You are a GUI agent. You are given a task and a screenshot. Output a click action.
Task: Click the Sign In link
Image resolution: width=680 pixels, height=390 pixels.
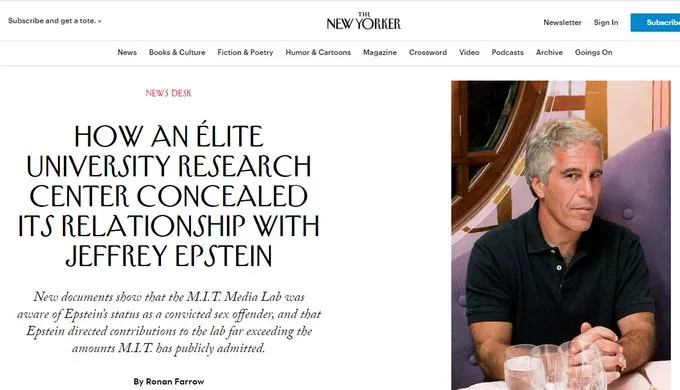pos(606,23)
